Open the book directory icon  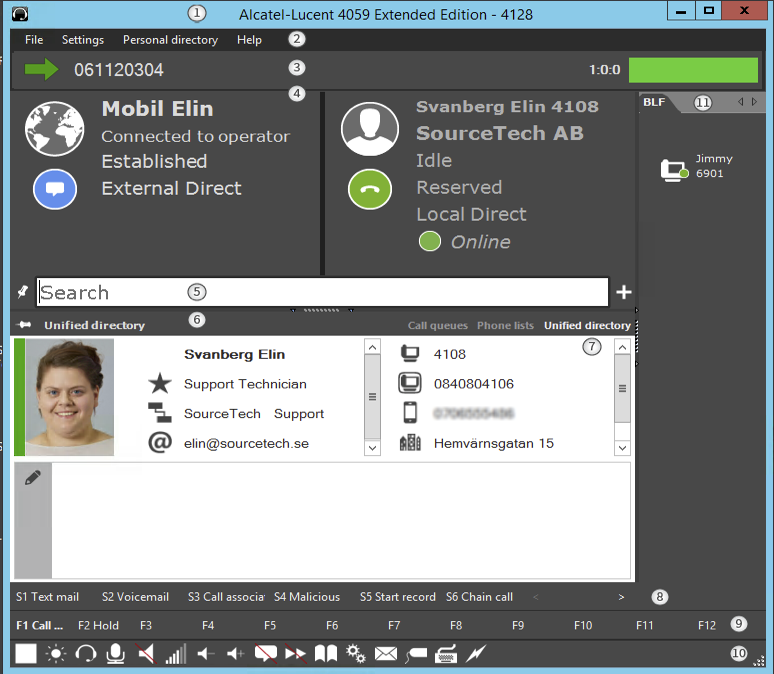click(x=326, y=654)
